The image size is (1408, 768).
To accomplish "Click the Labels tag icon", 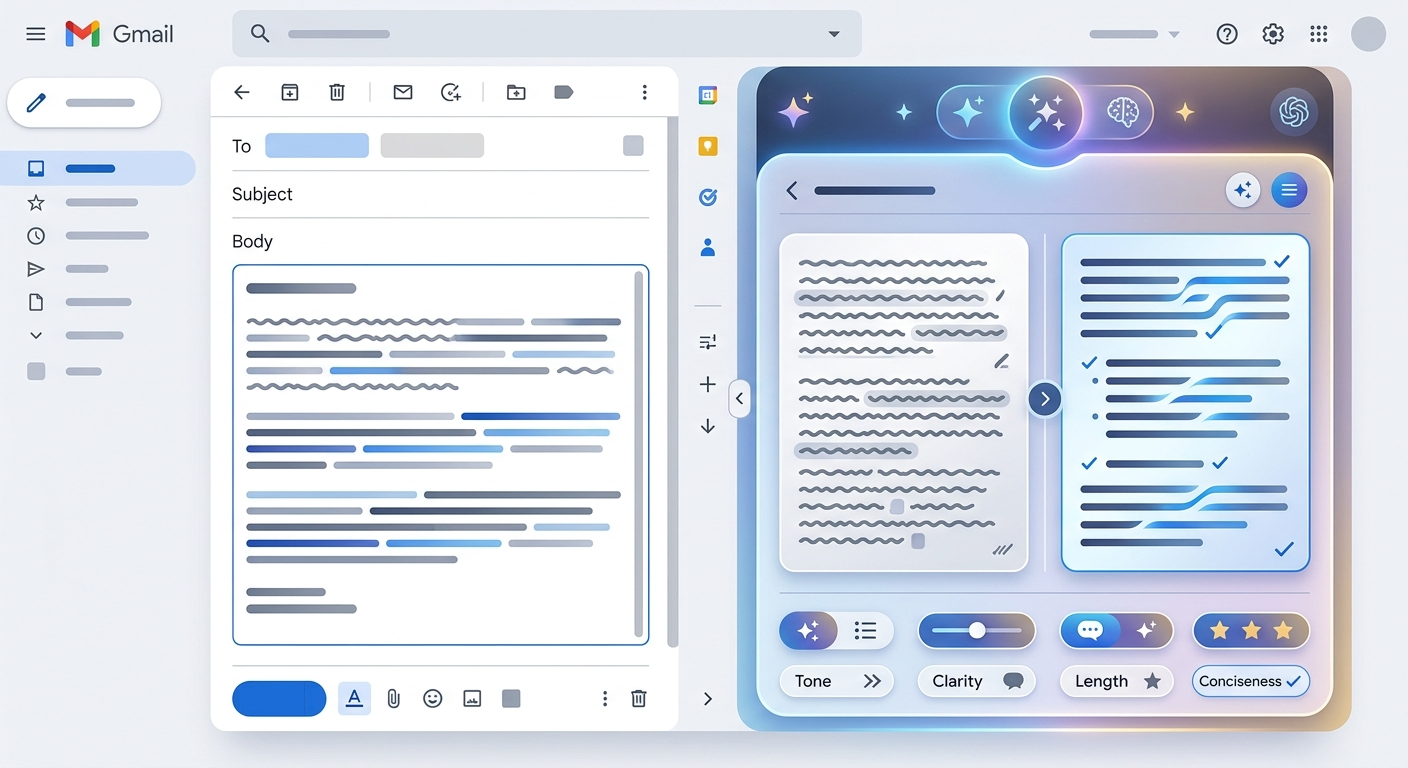I will point(563,92).
